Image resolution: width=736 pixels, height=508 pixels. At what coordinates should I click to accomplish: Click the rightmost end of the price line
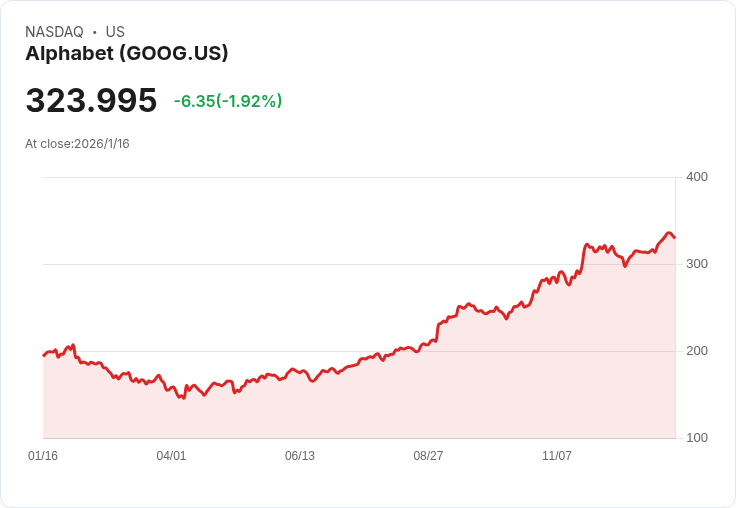click(x=675, y=238)
